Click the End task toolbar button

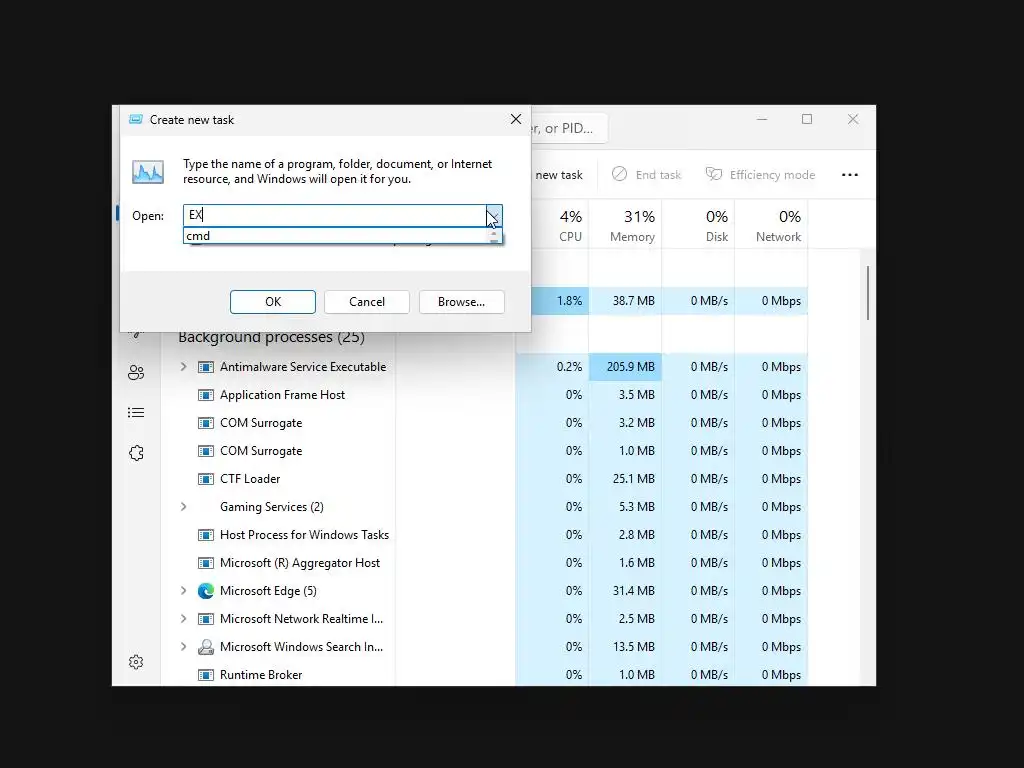coord(647,174)
